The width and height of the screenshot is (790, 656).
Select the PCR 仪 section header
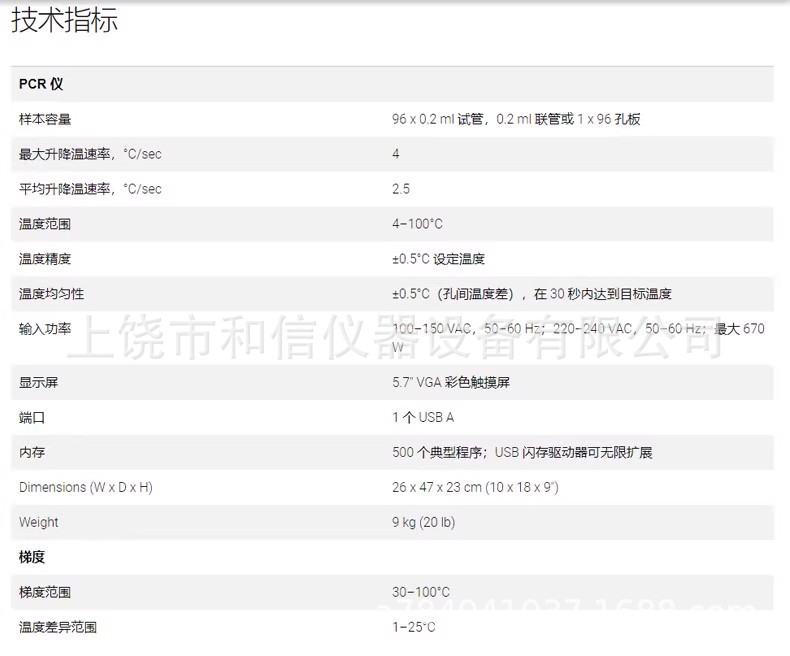pyautogui.click(x=41, y=84)
